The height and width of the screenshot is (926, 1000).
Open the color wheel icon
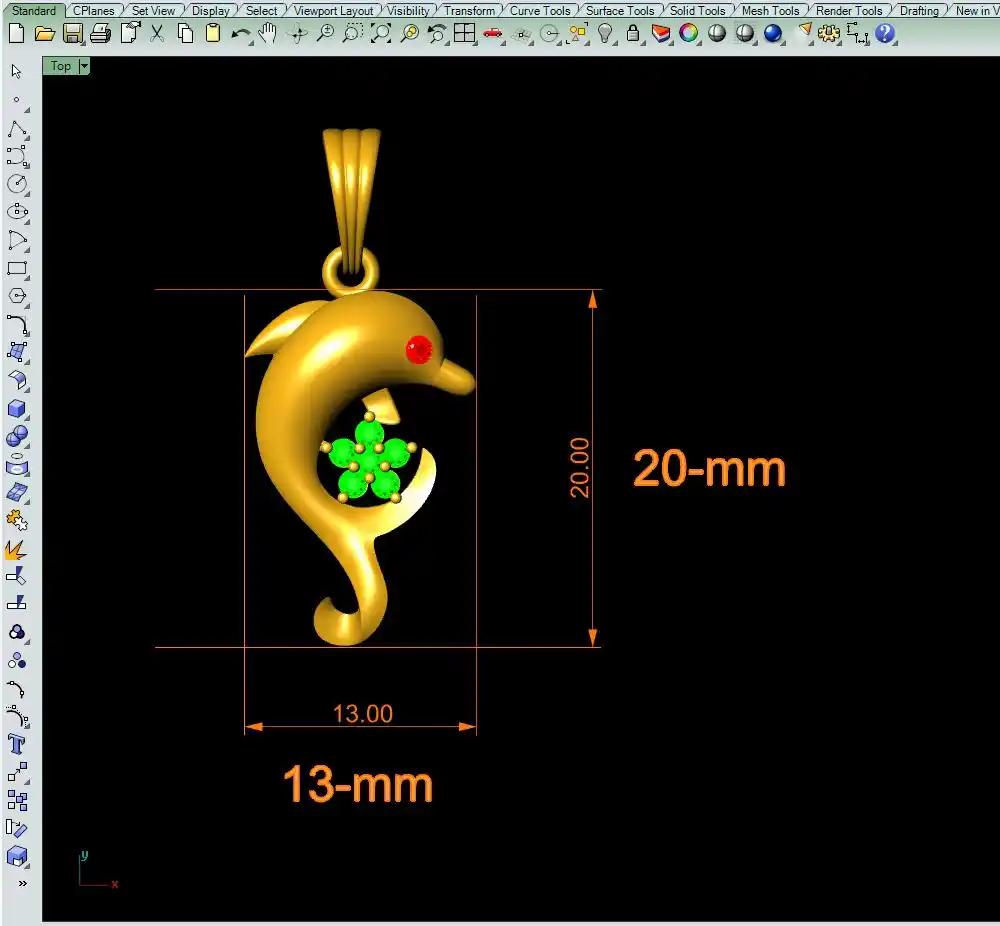[x=689, y=33]
